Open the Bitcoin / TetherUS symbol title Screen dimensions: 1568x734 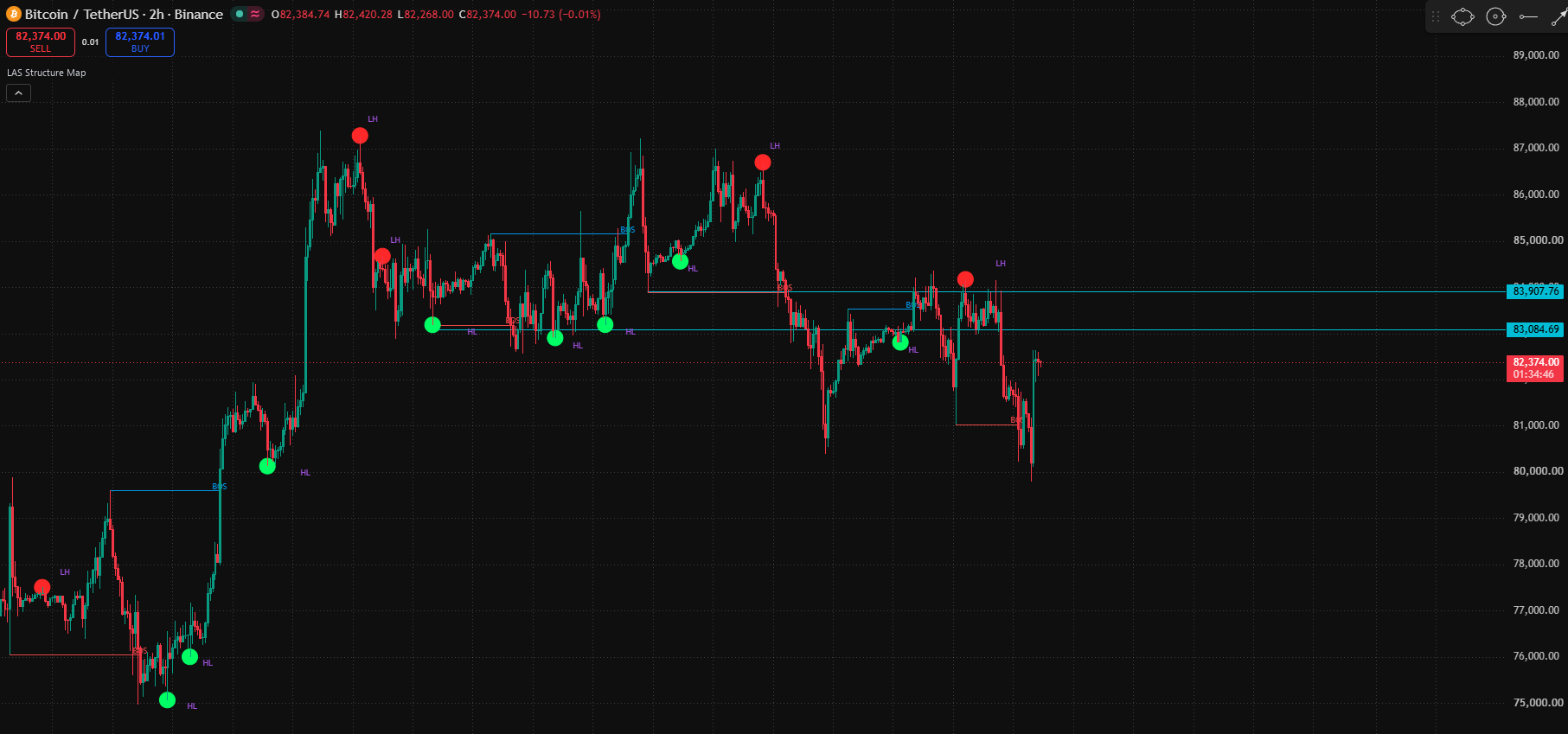pyautogui.click(x=124, y=15)
